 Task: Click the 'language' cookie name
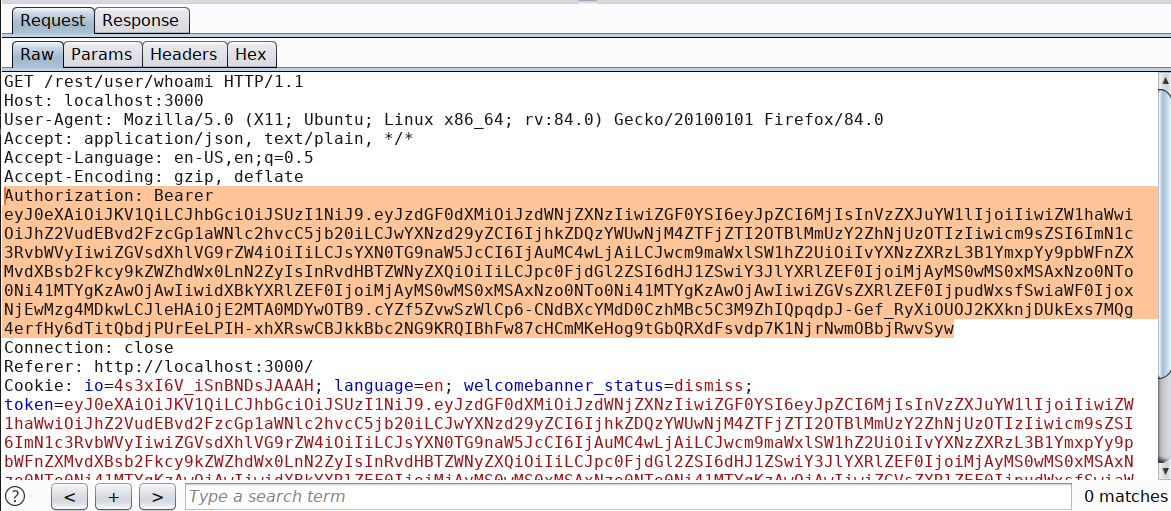click(374, 386)
